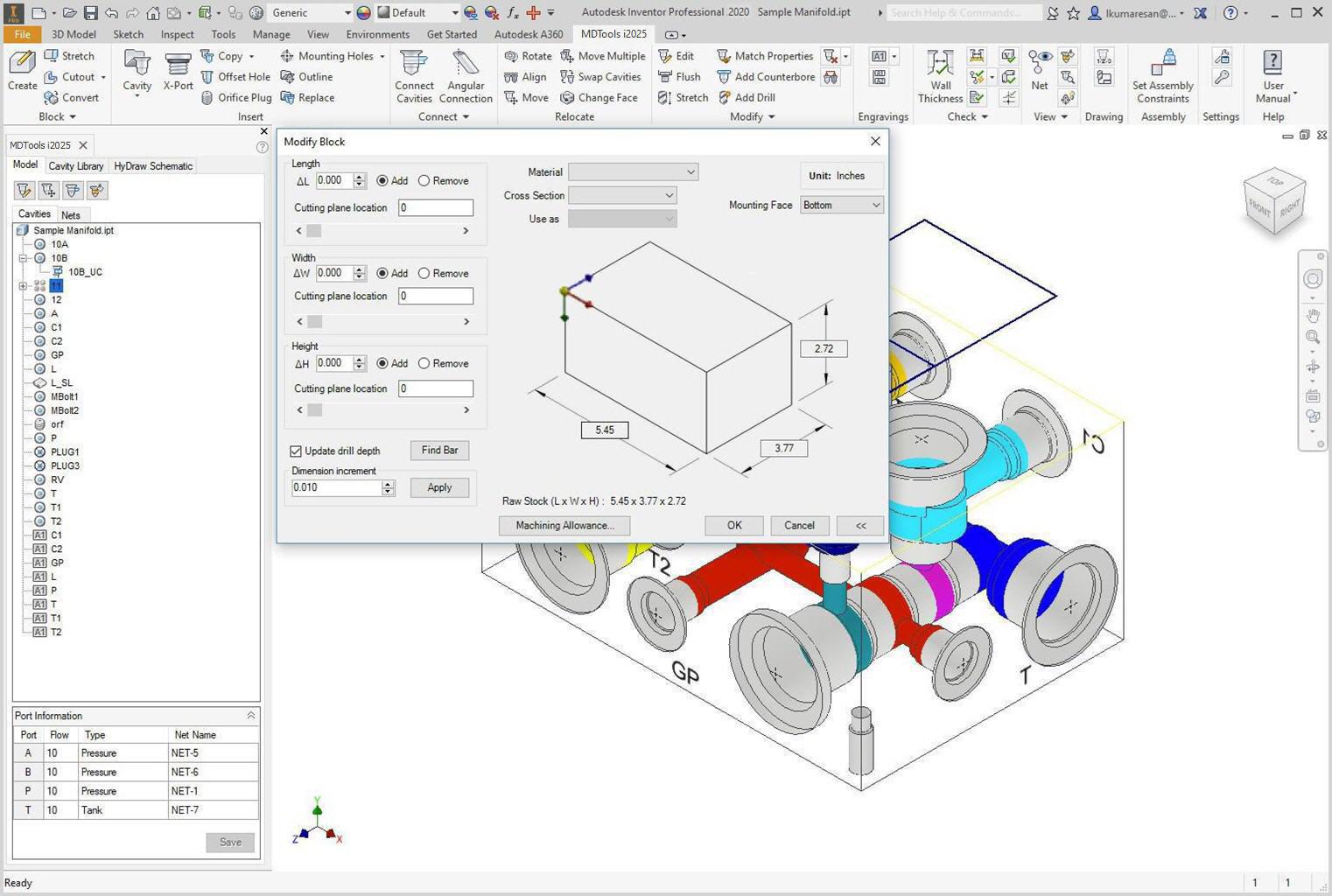Click the Apply button
1332x896 pixels.
click(x=439, y=488)
